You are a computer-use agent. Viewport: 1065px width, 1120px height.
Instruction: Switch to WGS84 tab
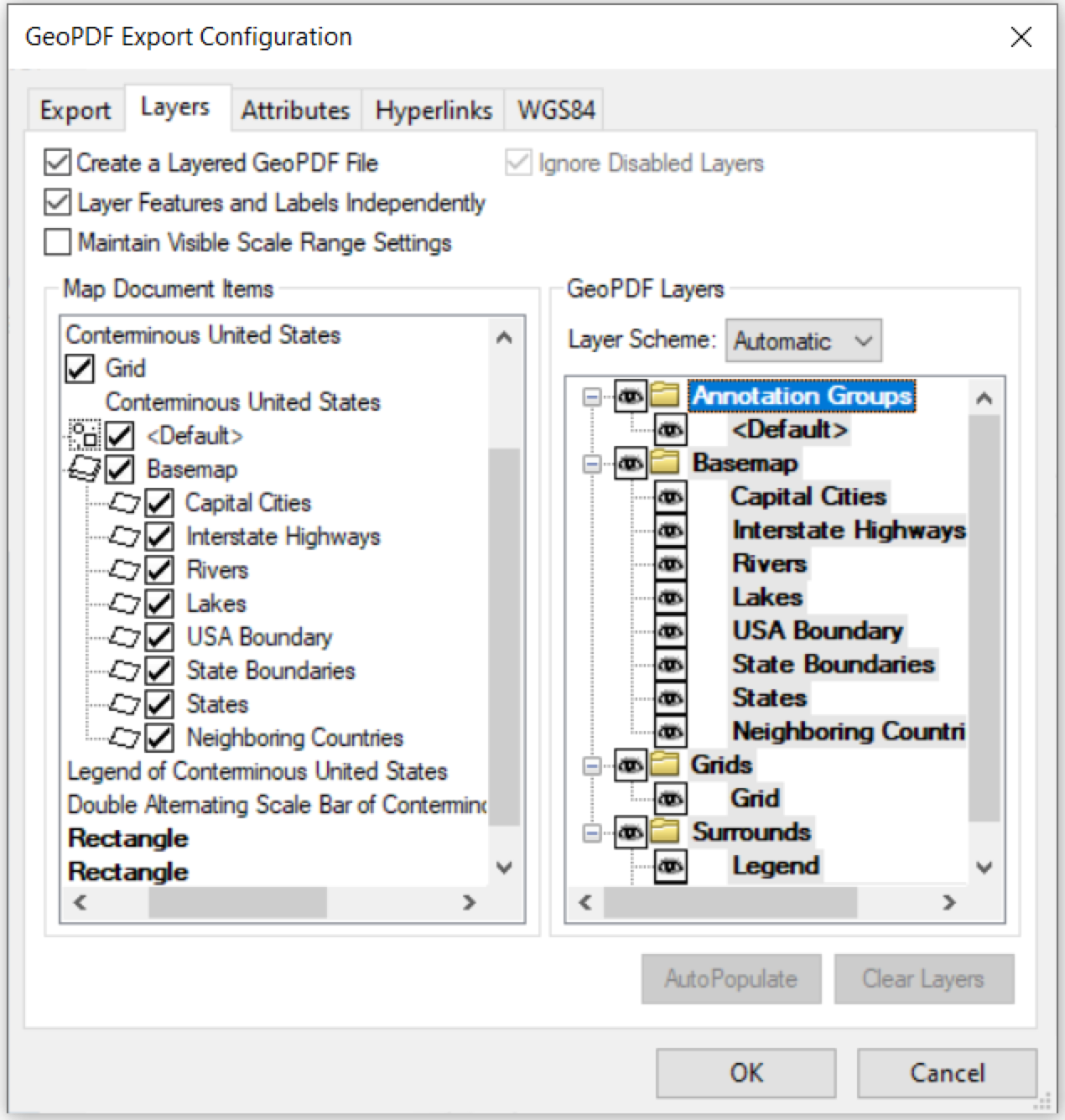point(556,110)
